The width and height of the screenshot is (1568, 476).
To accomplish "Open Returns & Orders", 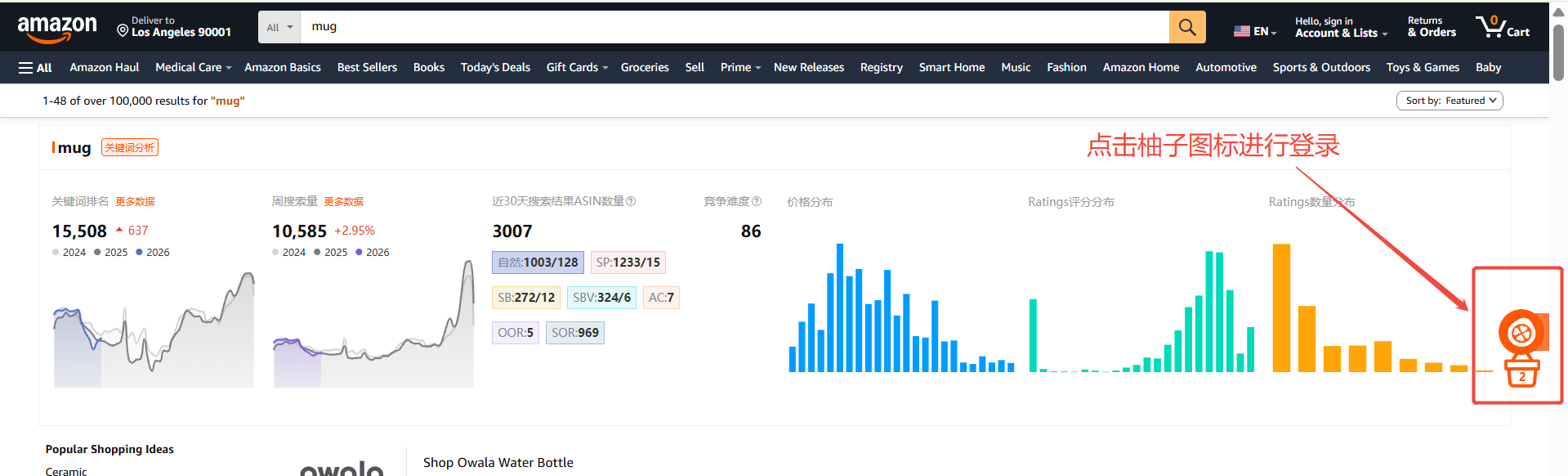I will point(1432,27).
